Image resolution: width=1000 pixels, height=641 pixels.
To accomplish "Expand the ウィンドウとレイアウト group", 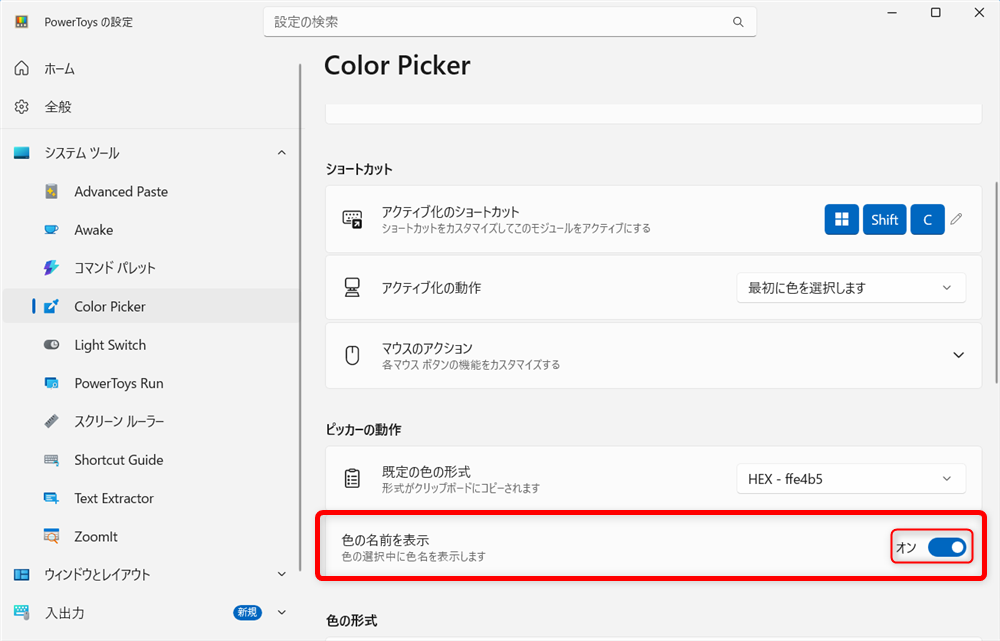I will click(281, 574).
